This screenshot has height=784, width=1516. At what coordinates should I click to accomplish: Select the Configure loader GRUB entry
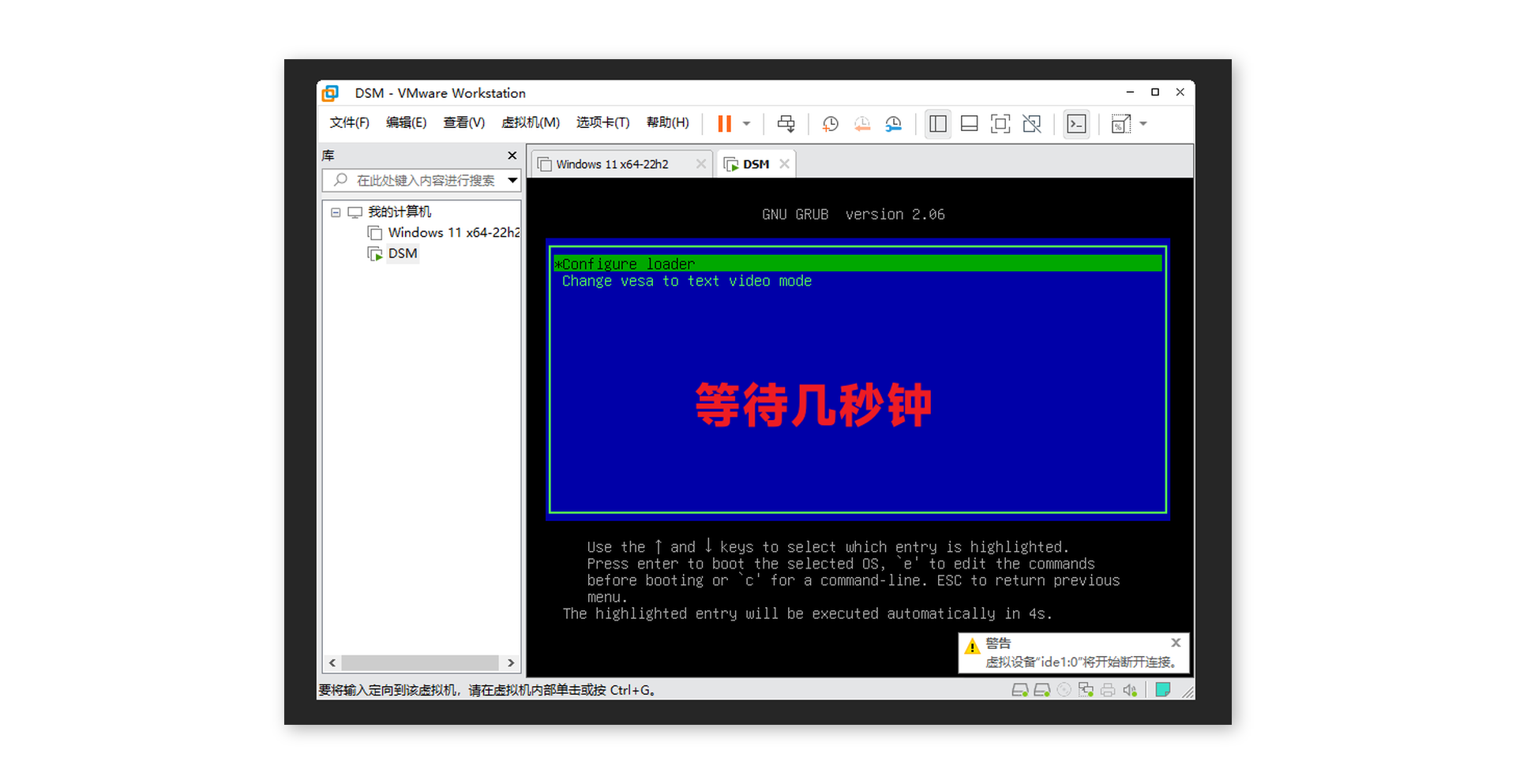pos(857,264)
